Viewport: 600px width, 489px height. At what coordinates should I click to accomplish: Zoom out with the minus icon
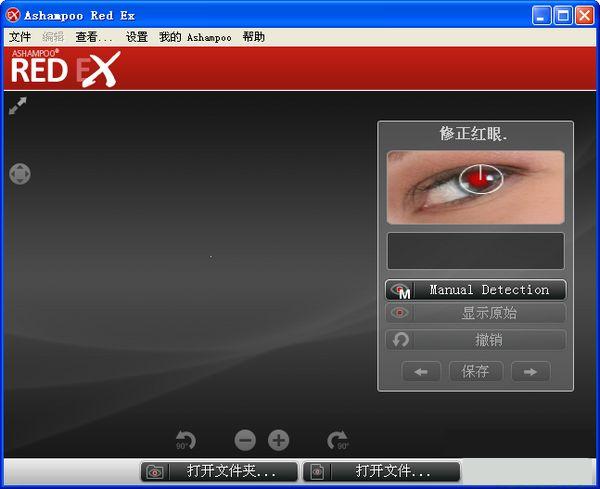[245, 440]
